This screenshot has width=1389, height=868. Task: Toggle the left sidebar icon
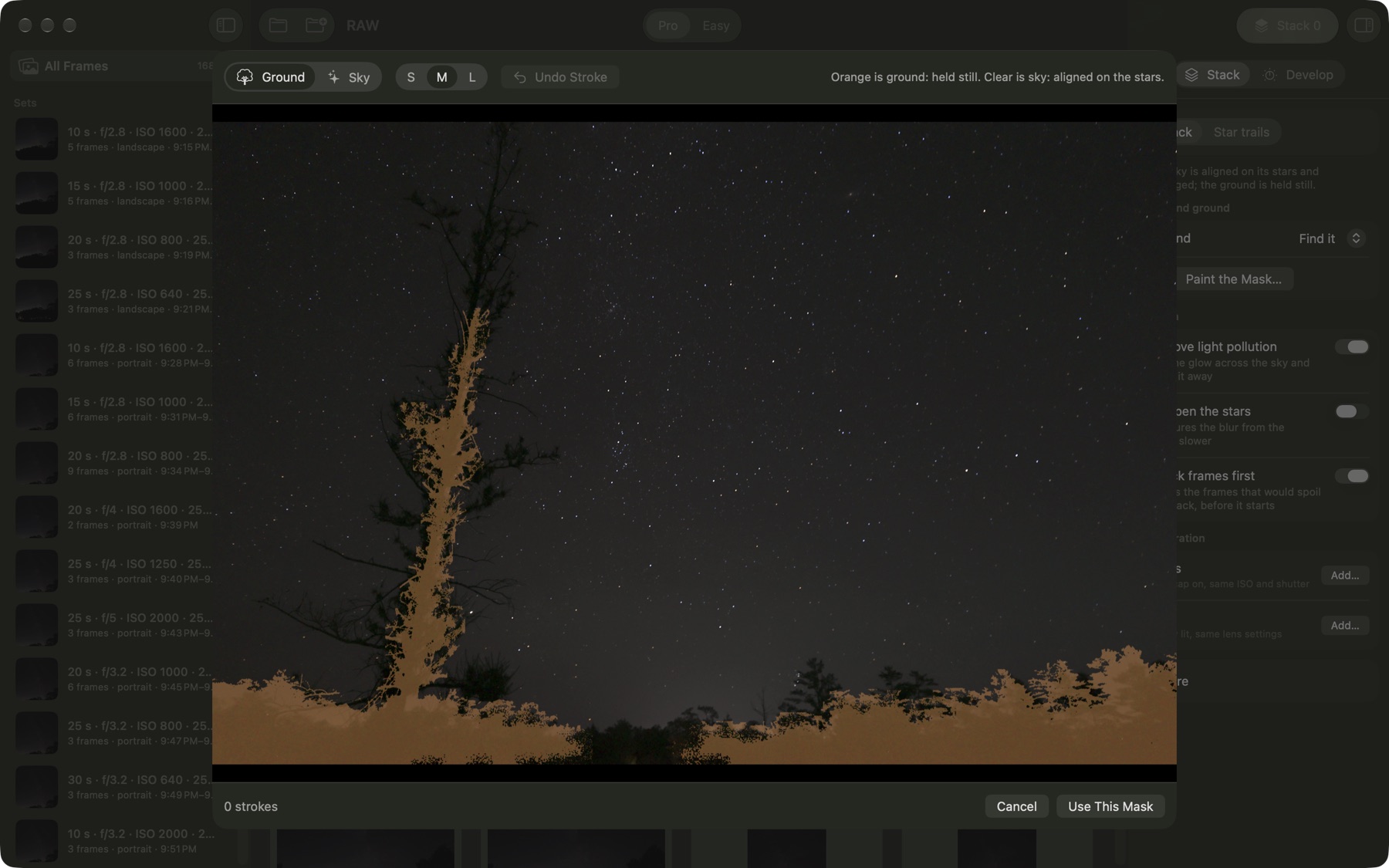click(x=226, y=25)
